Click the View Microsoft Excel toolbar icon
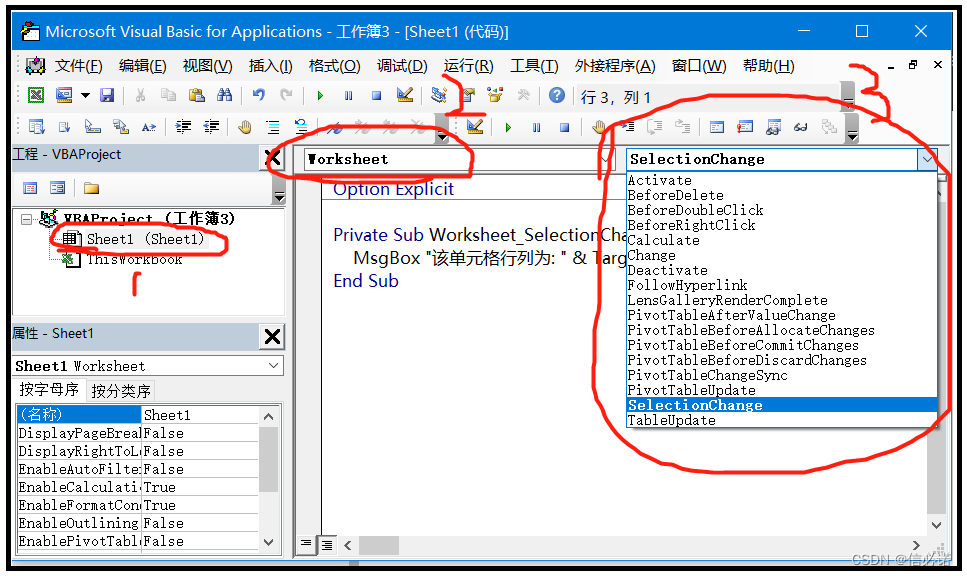Viewport: 967px width, 576px height. (x=36, y=95)
